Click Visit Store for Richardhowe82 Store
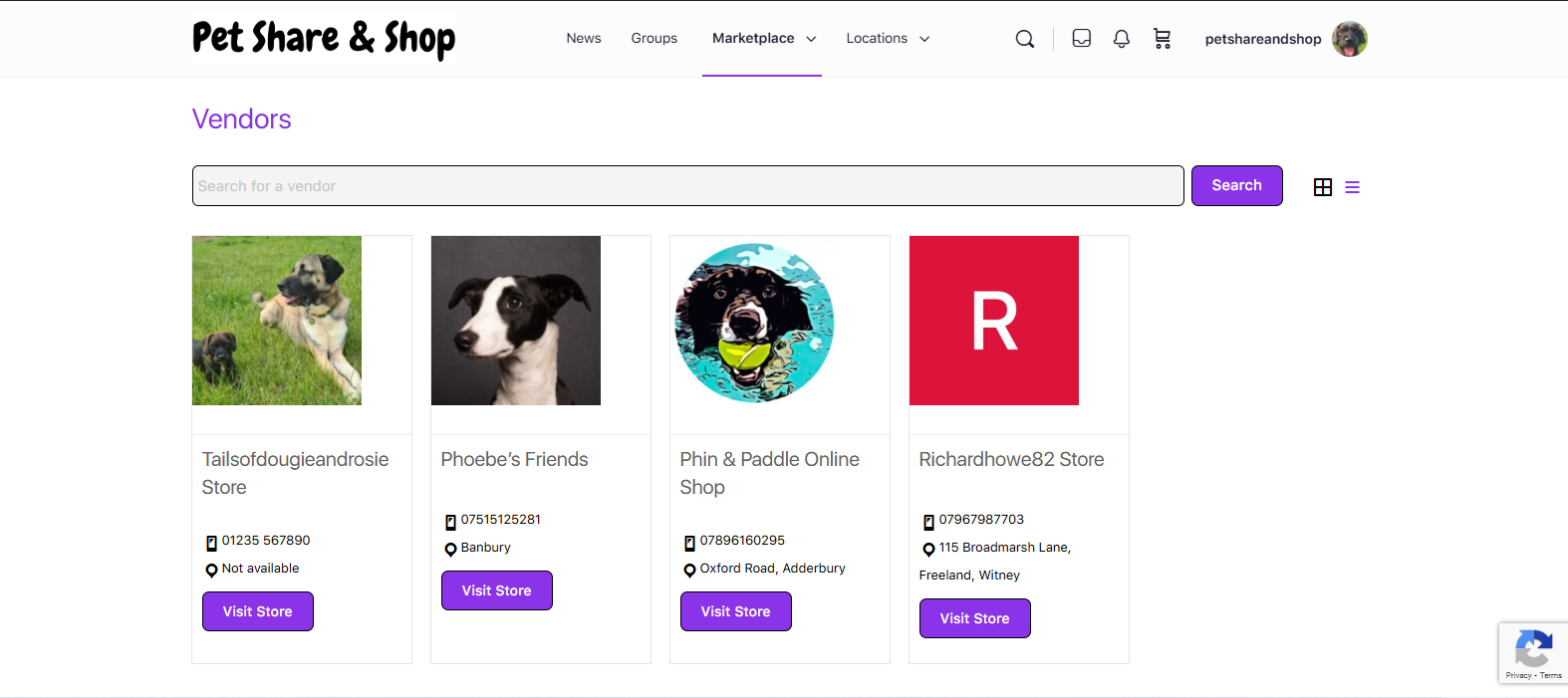The height and width of the screenshot is (698, 1568). tap(974, 618)
